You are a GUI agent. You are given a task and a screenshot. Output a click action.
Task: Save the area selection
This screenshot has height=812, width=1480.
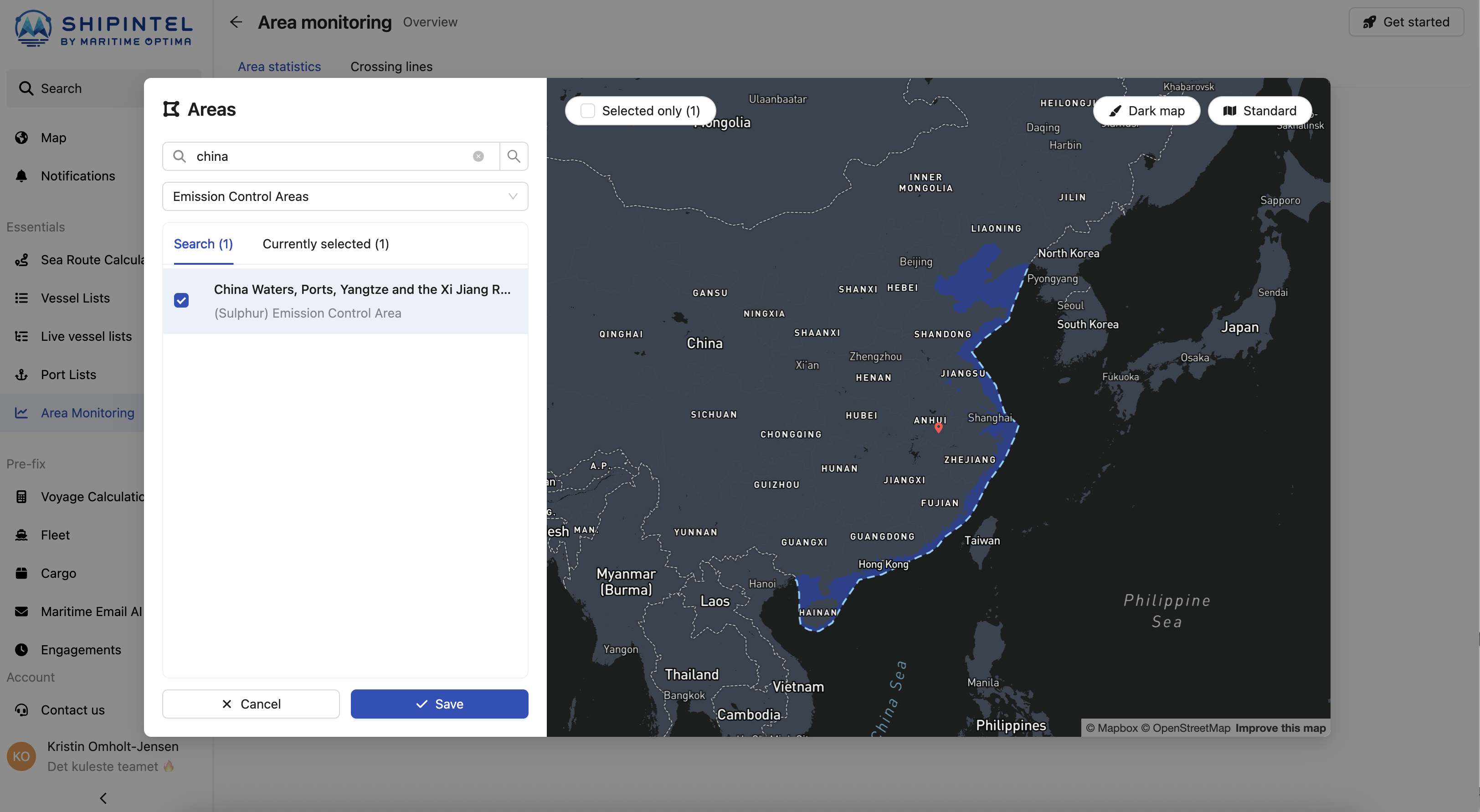439,704
